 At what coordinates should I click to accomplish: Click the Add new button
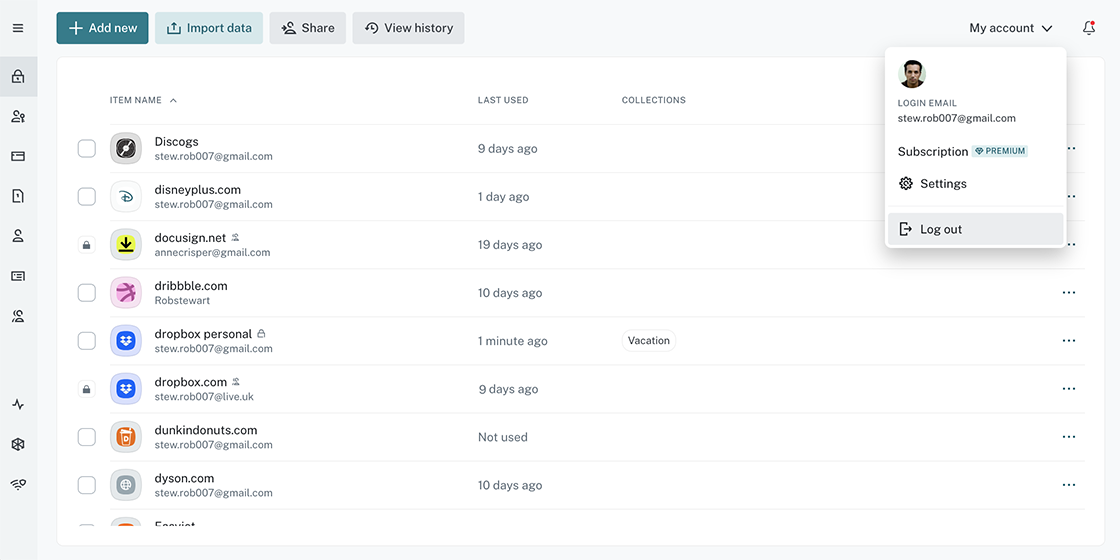click(x=103, y=28)
